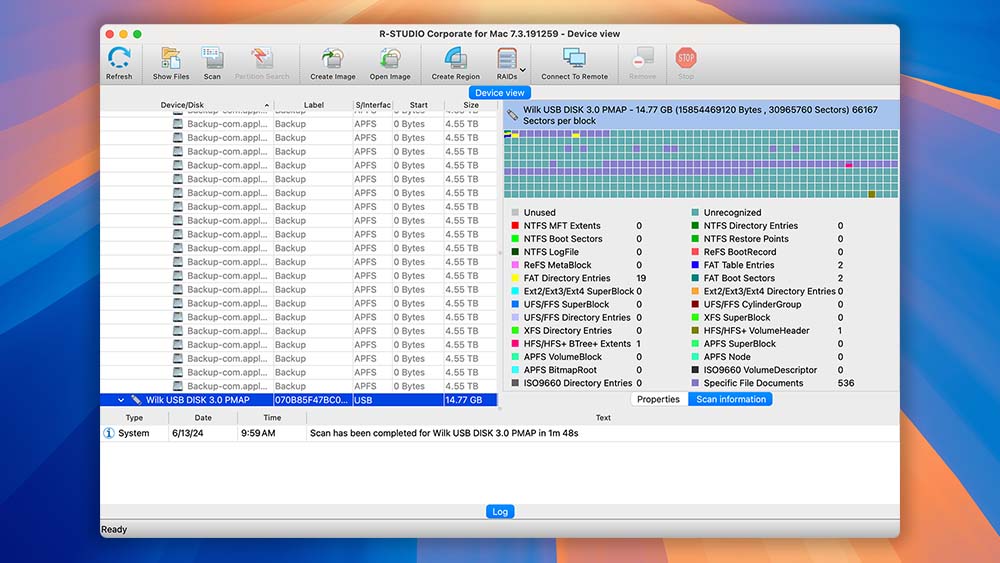Open the Properties tab

pos(658,399)
